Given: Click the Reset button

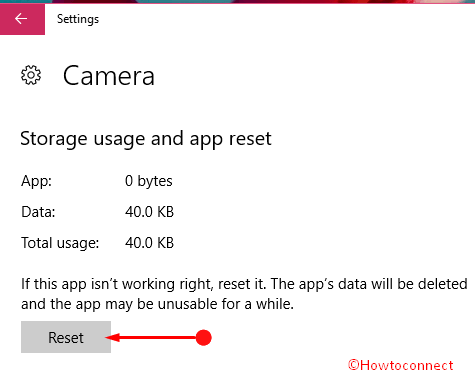Looking at the screenshot, I should tap(66, 337).
